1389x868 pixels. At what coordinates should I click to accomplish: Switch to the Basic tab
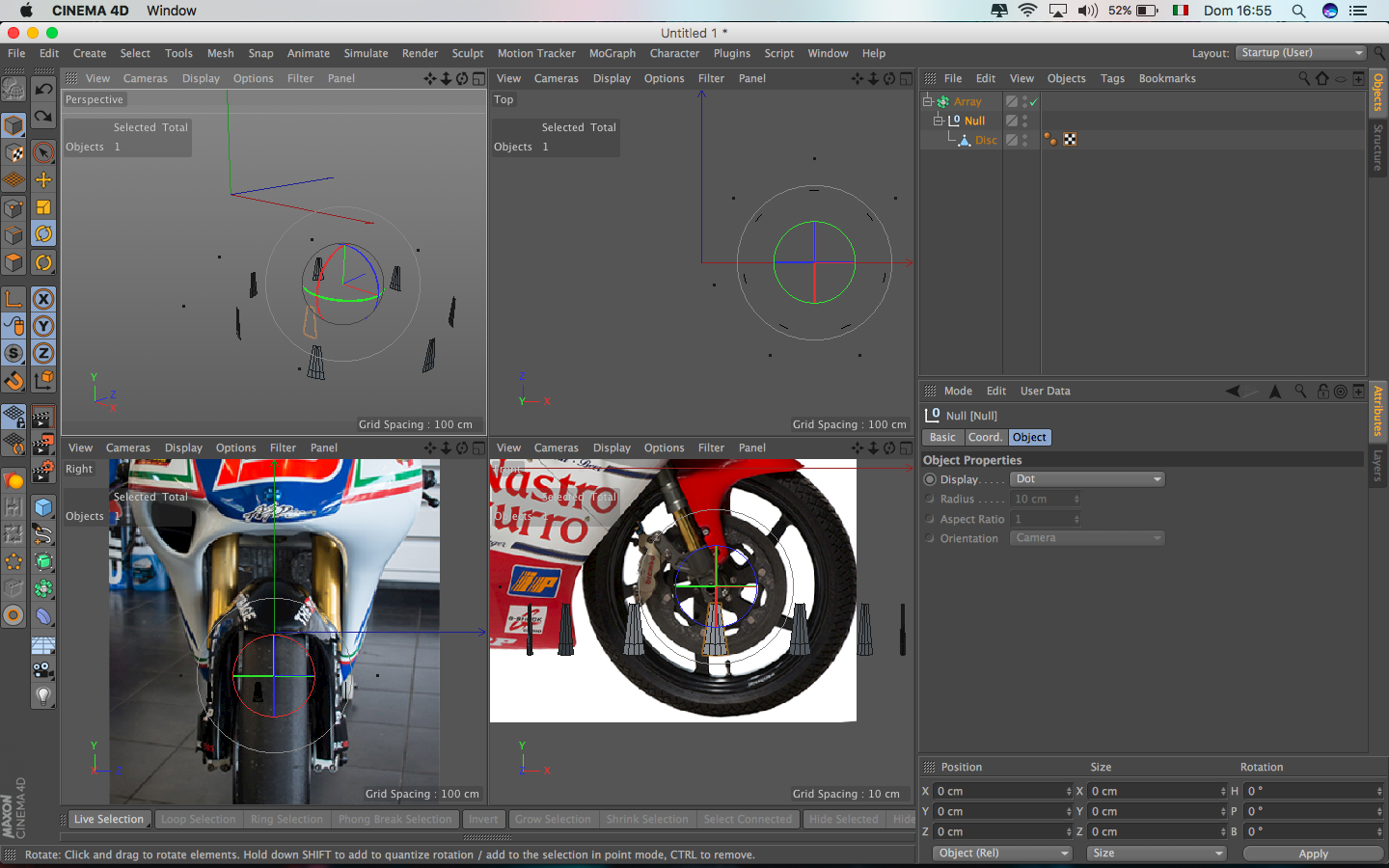[942, 438]
